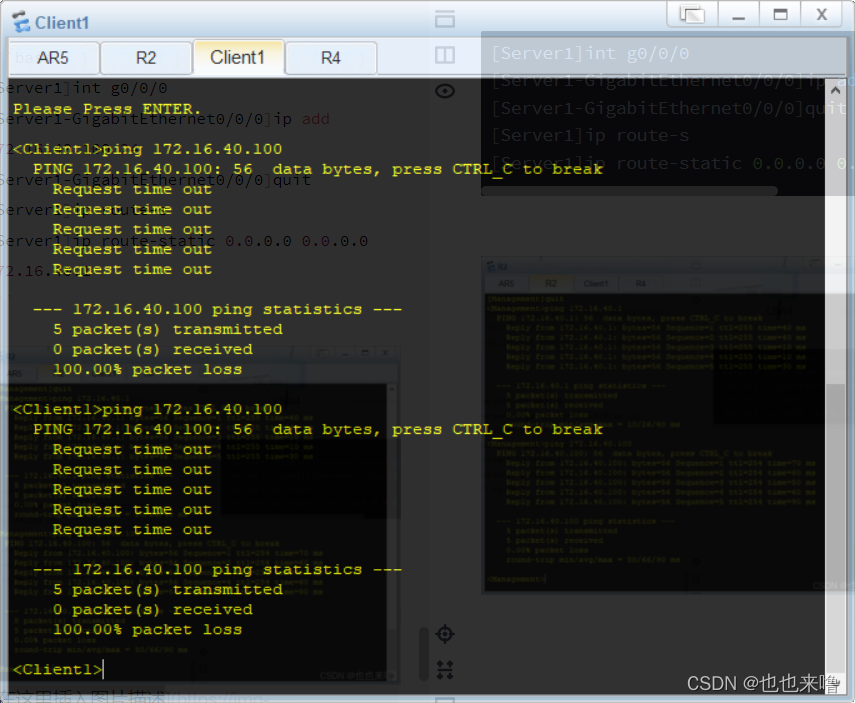The height and width of the screenshot is (703, 855).
Task: Minimize the Client1 terminal window
Action: [739, 14]
